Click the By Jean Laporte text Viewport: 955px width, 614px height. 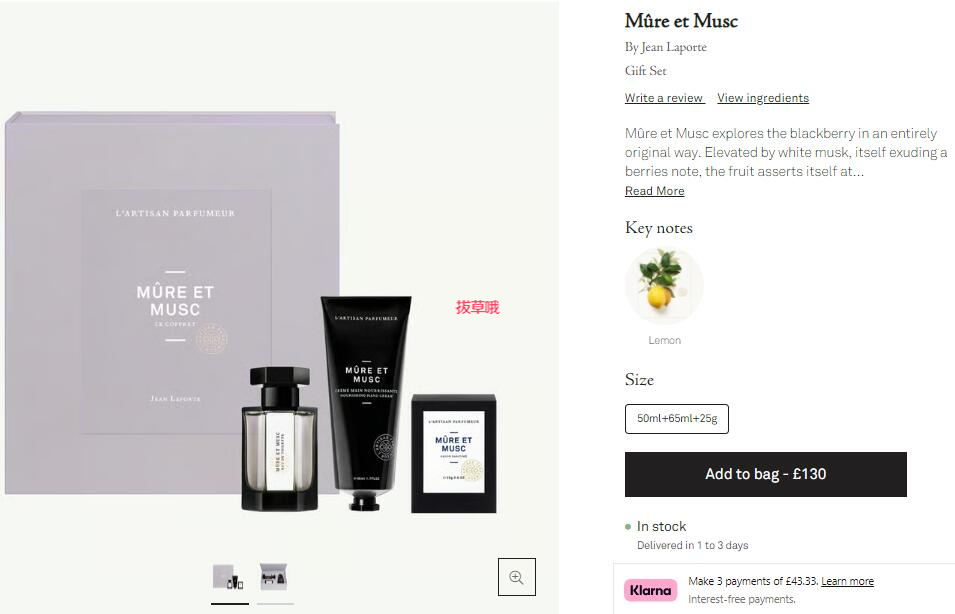pos(666,47)
